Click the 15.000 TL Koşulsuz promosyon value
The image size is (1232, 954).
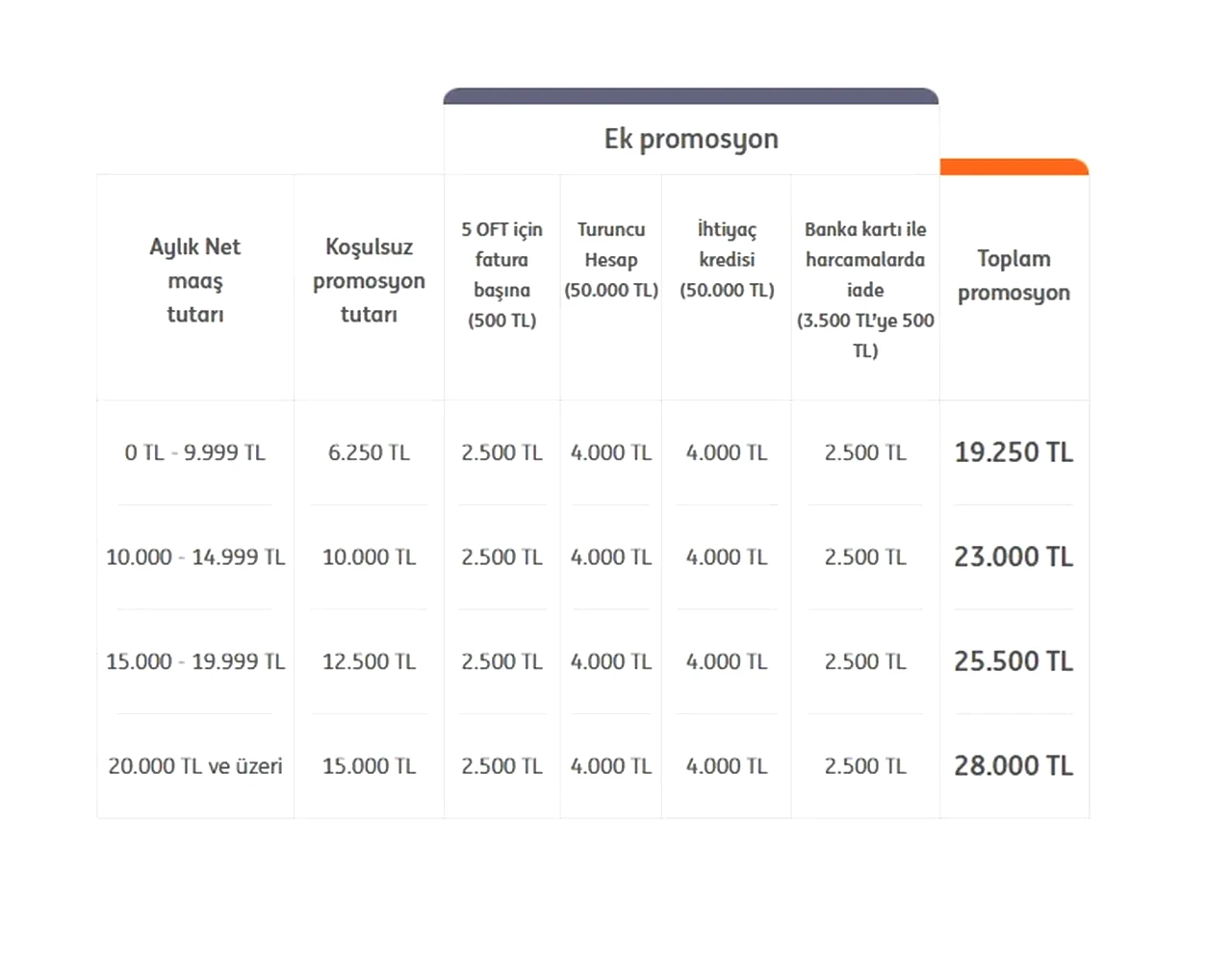[x=369, y=766]
